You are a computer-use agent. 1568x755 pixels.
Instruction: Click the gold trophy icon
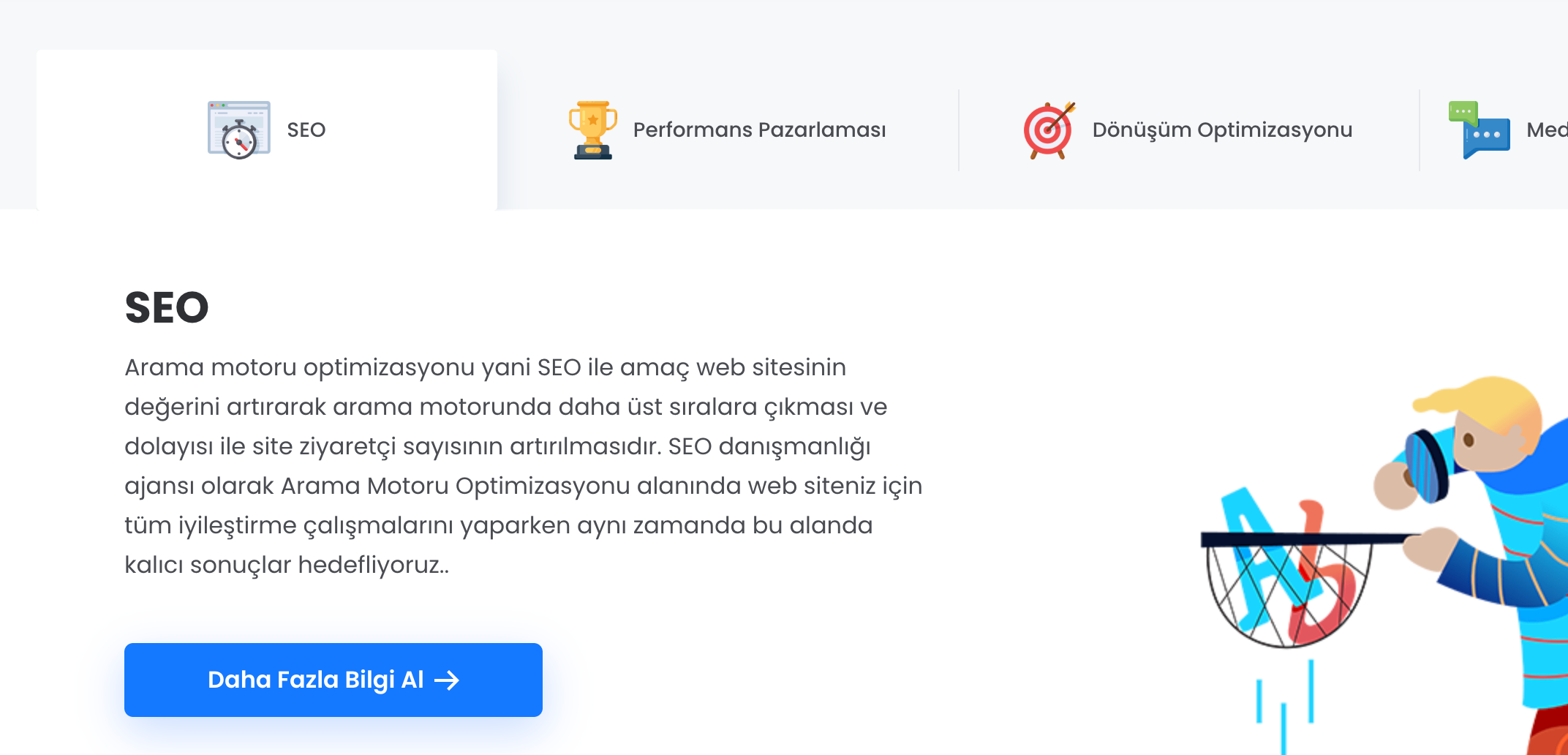click(593, 130)
